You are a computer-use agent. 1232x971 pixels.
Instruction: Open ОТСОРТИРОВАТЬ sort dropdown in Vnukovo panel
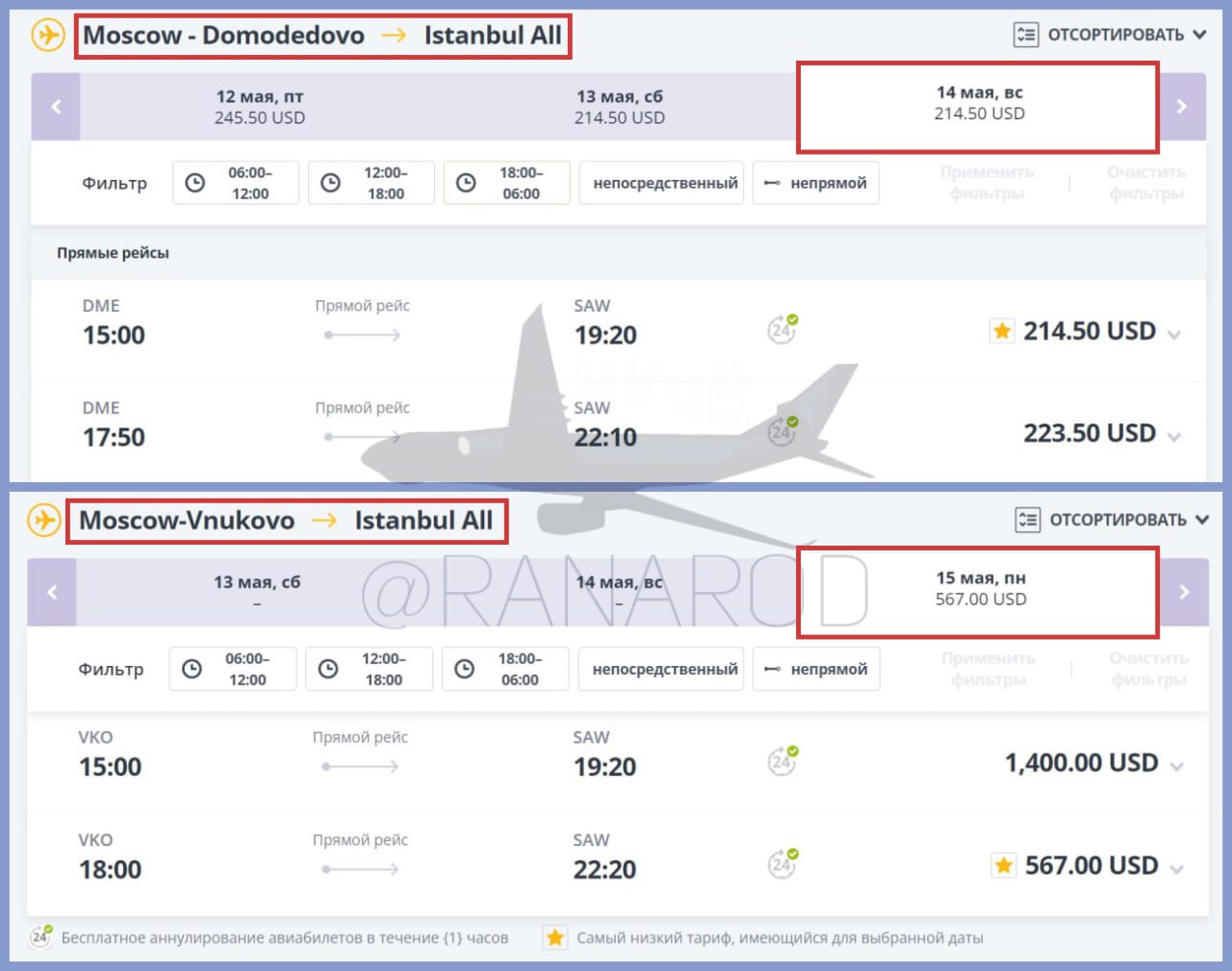[1112, 520]
